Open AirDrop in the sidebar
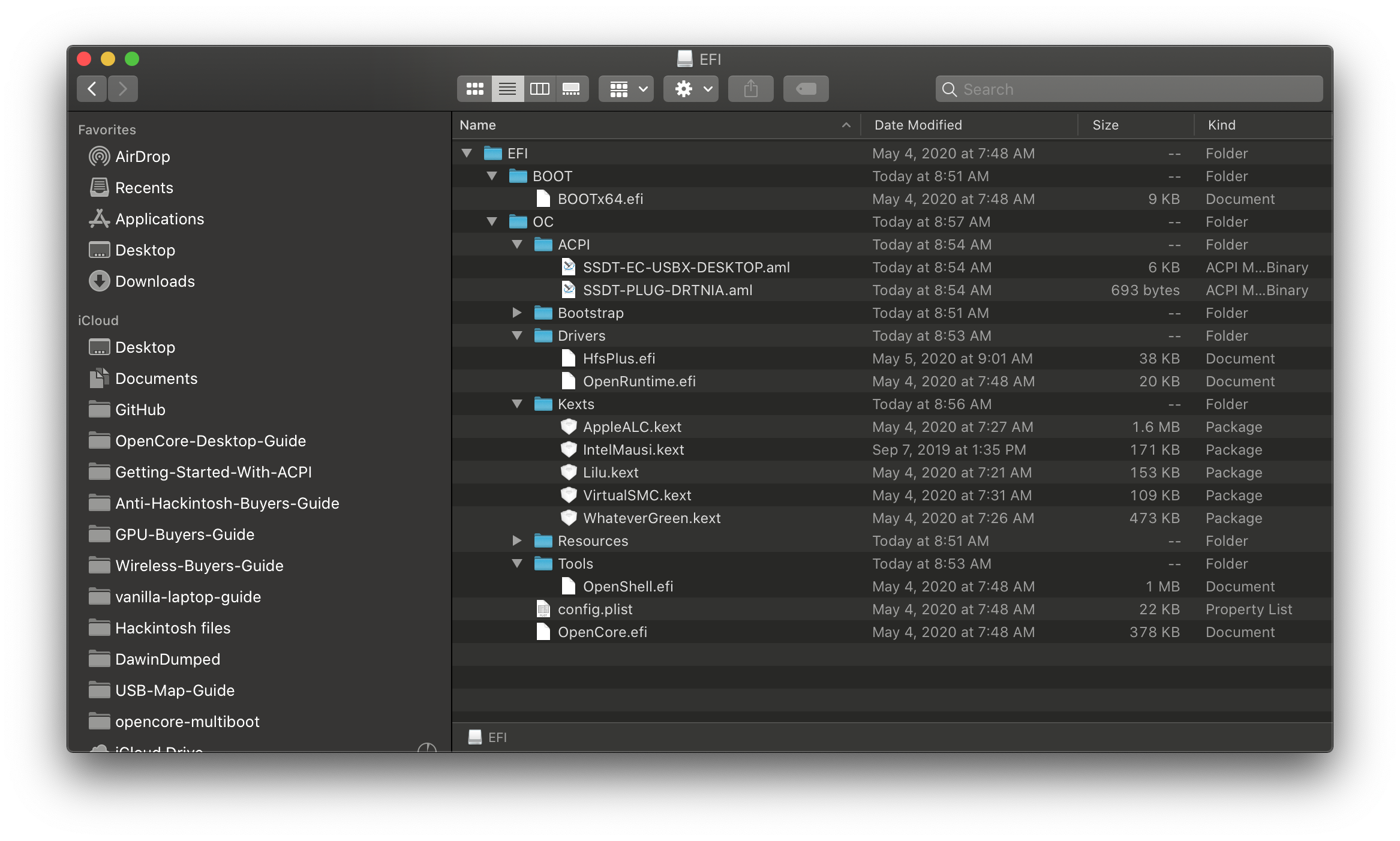Screen dimensions: 1400x841 point(142,157)
